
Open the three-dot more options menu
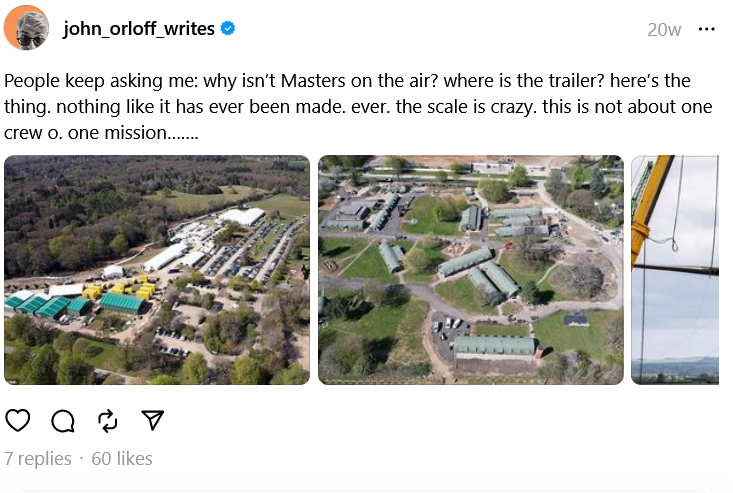(707, 29)
